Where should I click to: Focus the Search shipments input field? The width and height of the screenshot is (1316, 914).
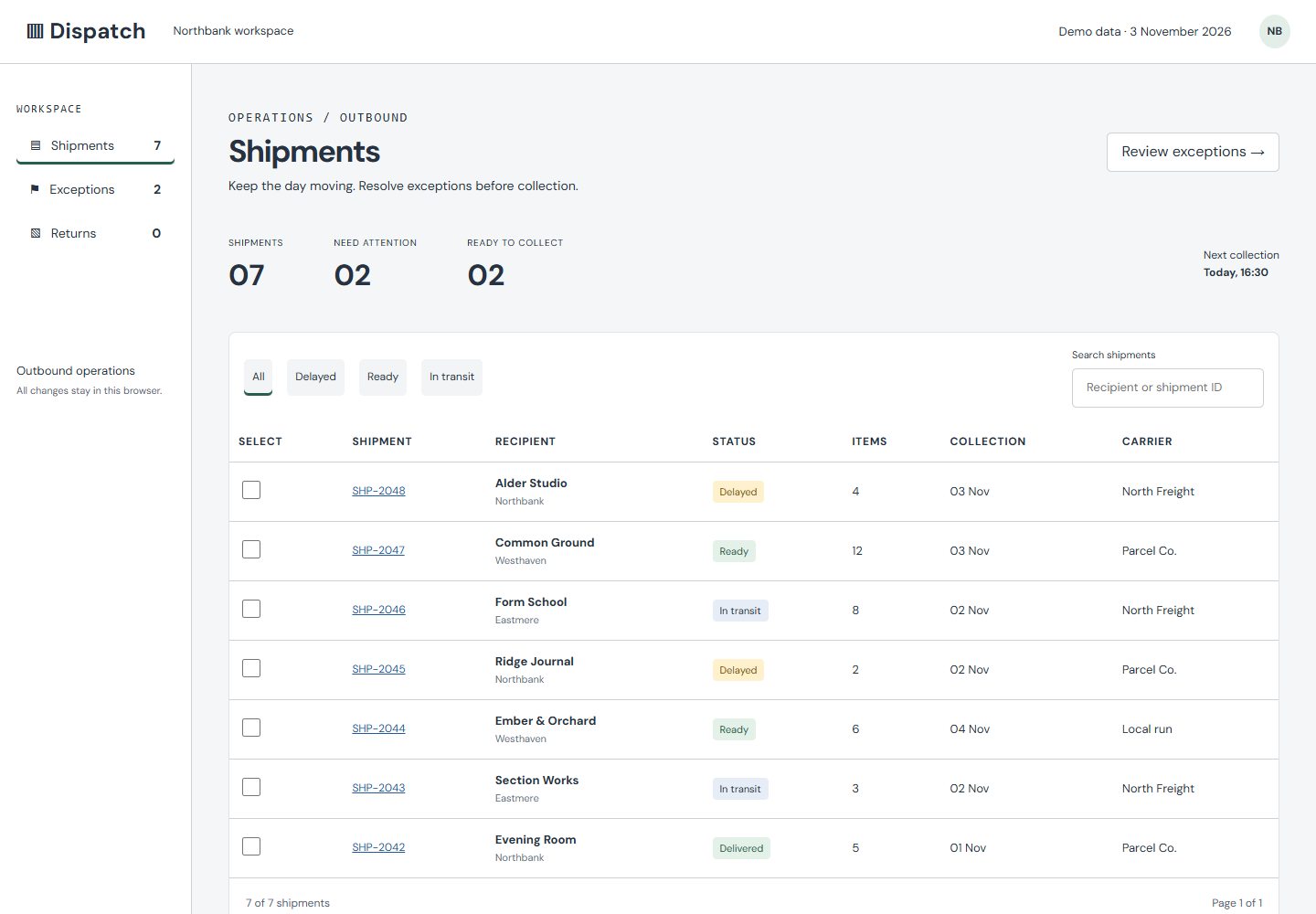pyautogui.click(x=1167, y=388)
